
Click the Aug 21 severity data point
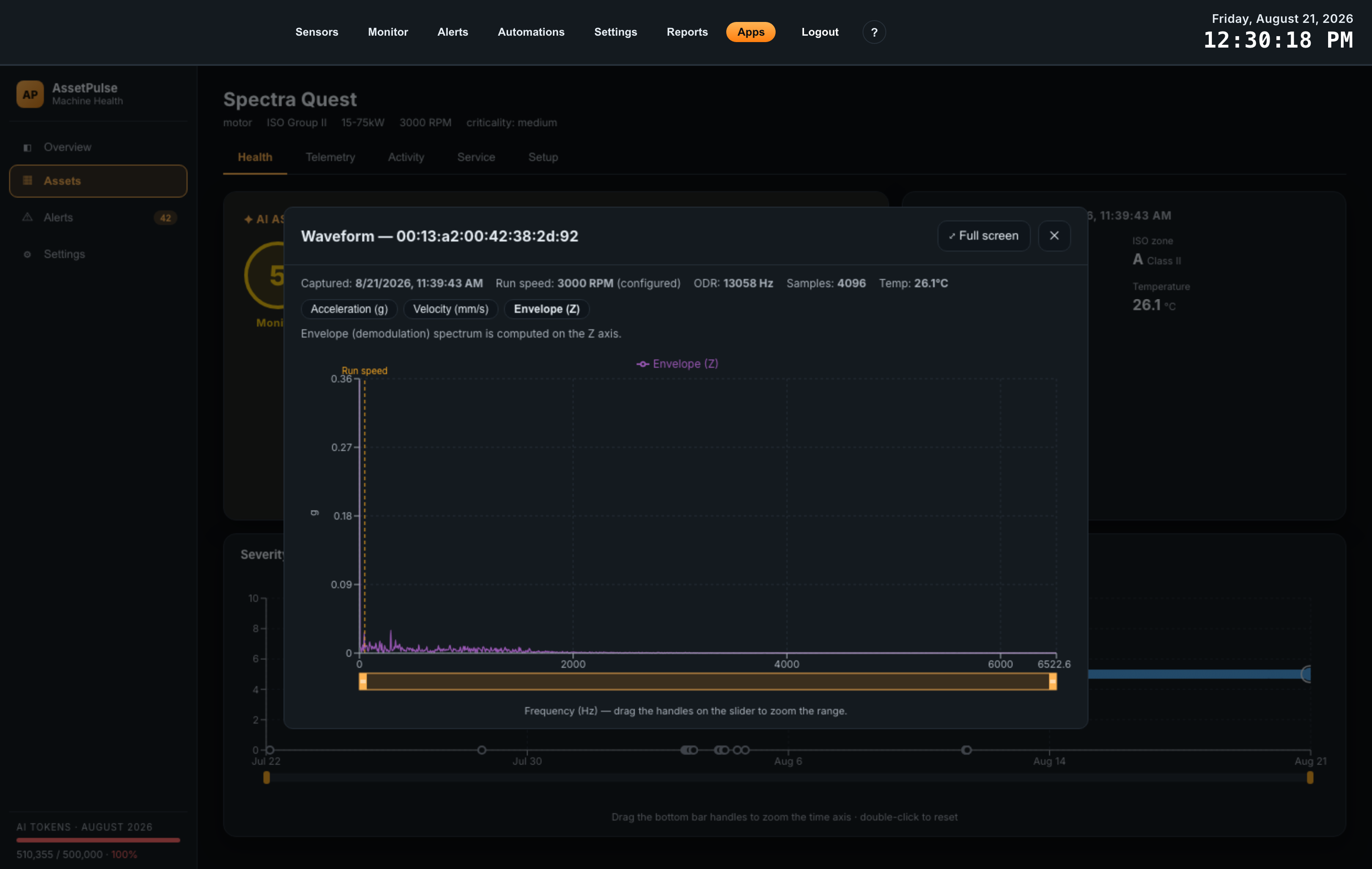pos(1308,674)
